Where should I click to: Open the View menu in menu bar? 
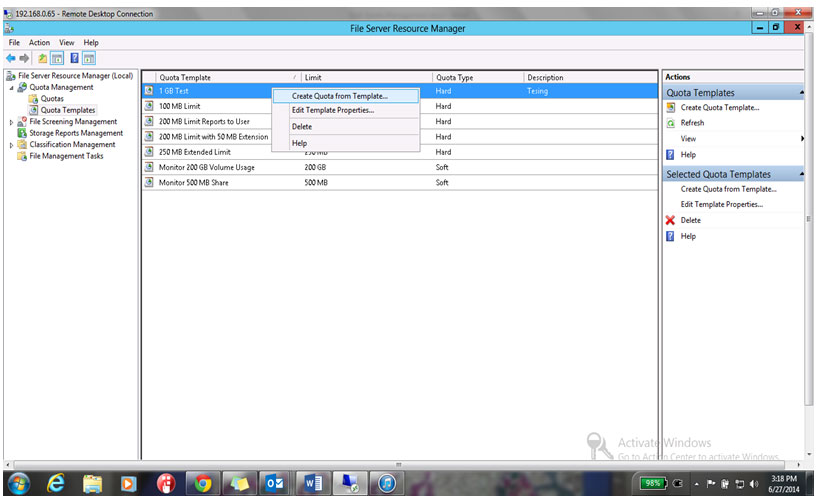tap(66, 42)
